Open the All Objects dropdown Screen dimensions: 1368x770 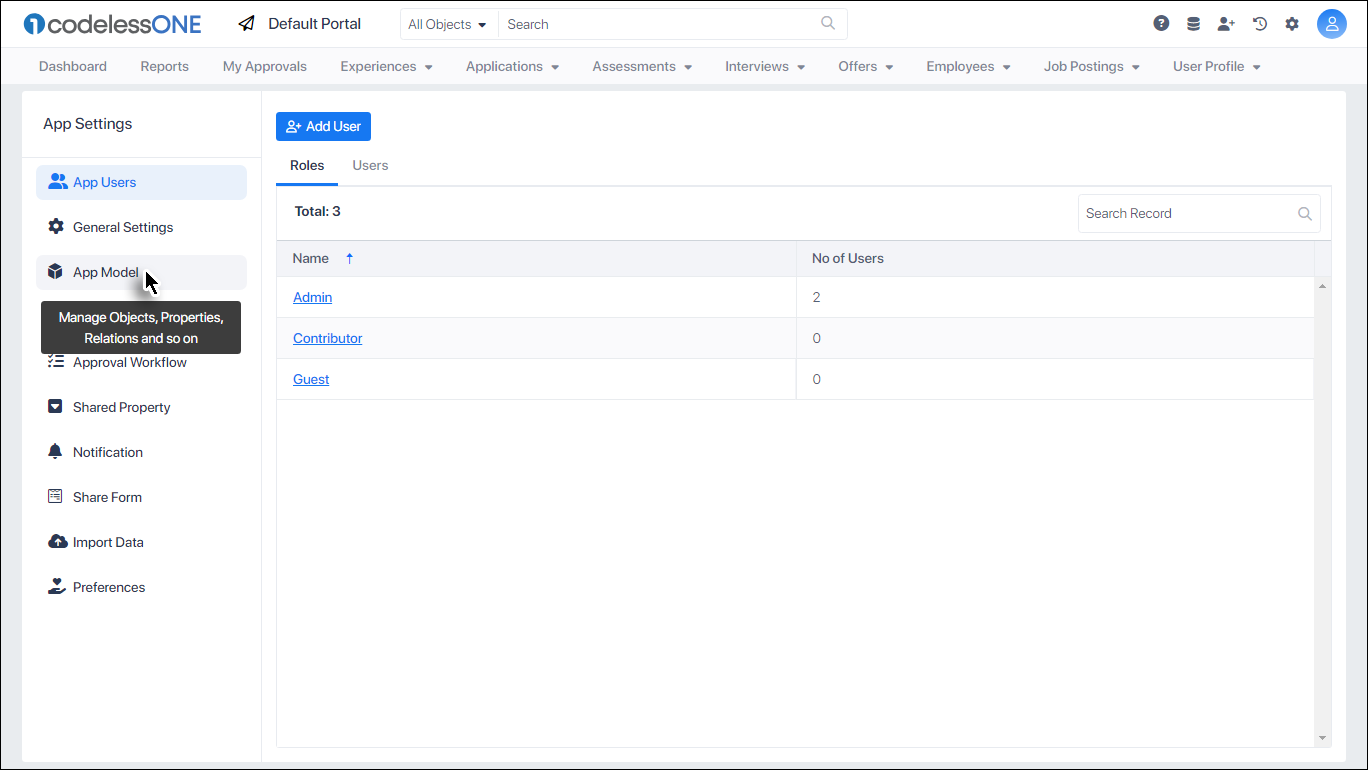coord(447,23)
